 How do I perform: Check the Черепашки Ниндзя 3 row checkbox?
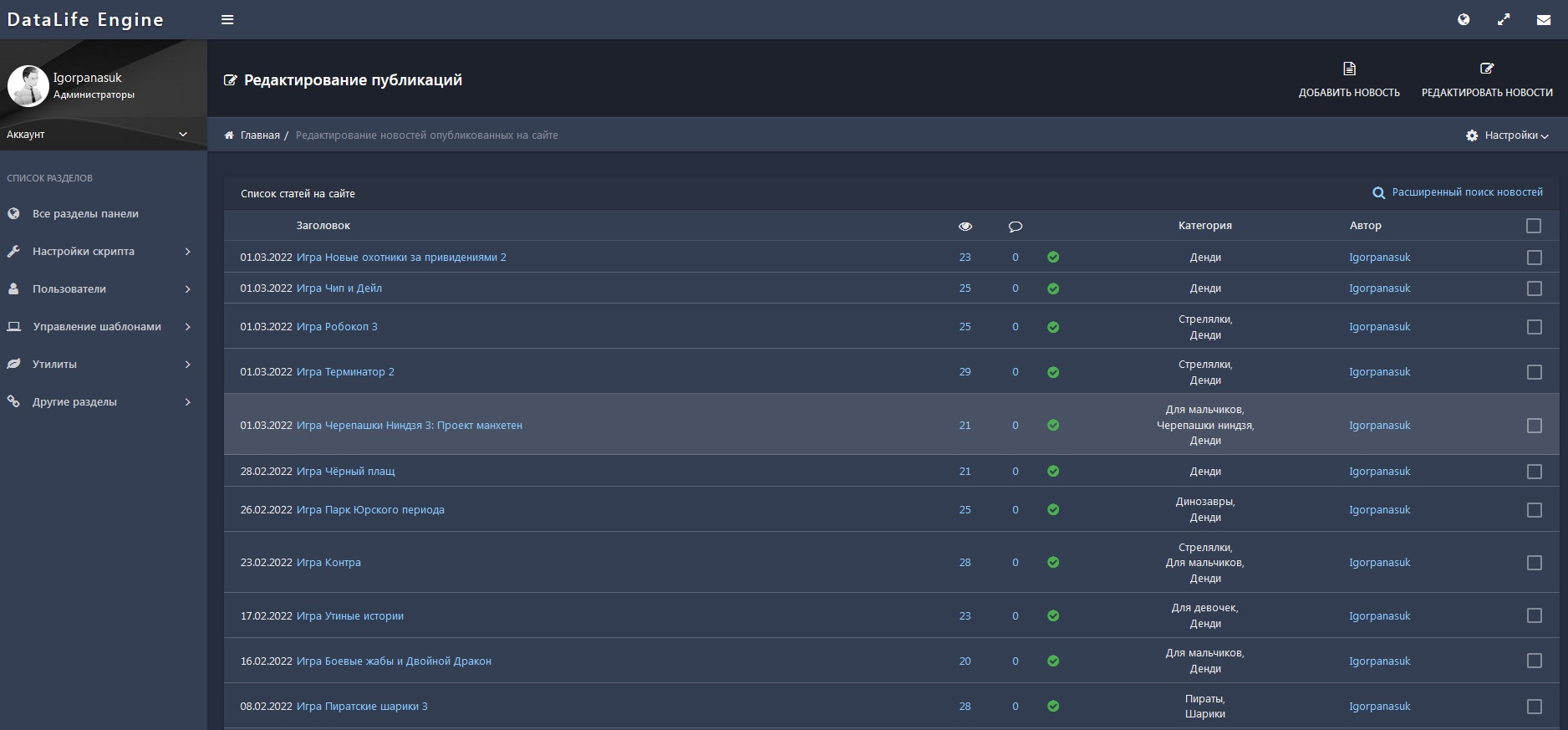[1534, 426]
